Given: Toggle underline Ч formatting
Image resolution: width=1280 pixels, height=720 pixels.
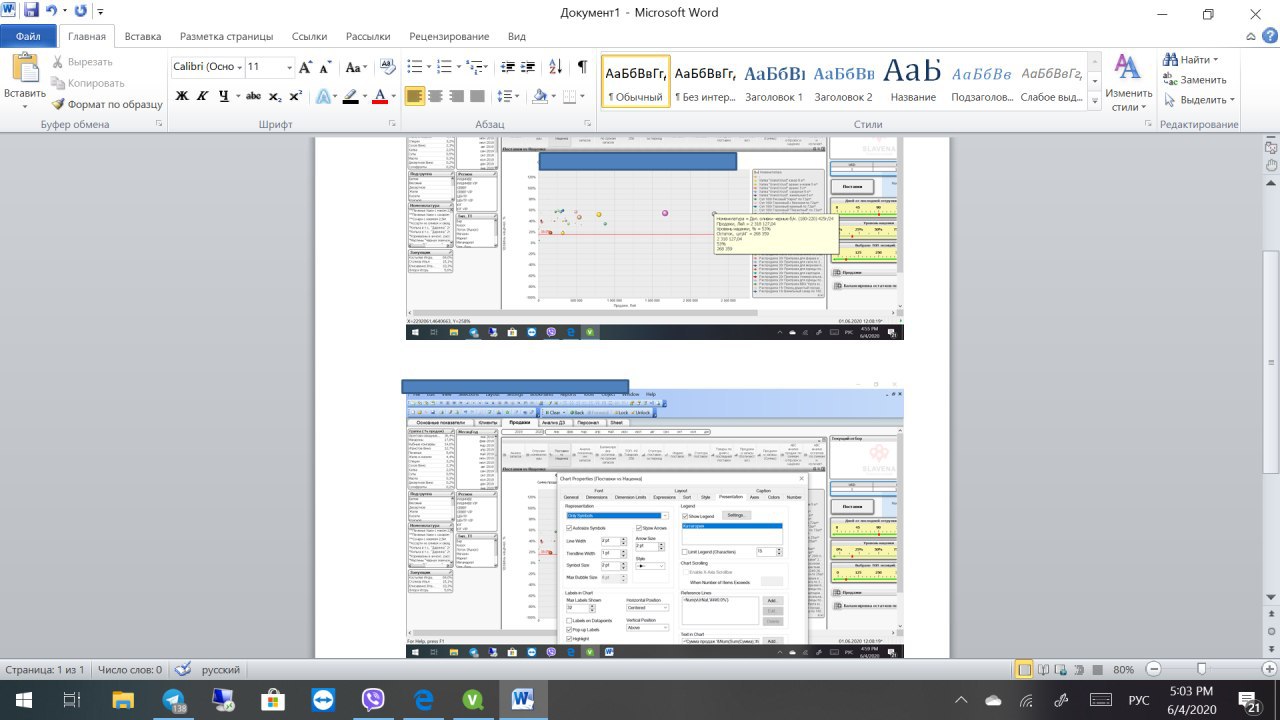Looking at the screenshot, I should (x=223, y=97).
